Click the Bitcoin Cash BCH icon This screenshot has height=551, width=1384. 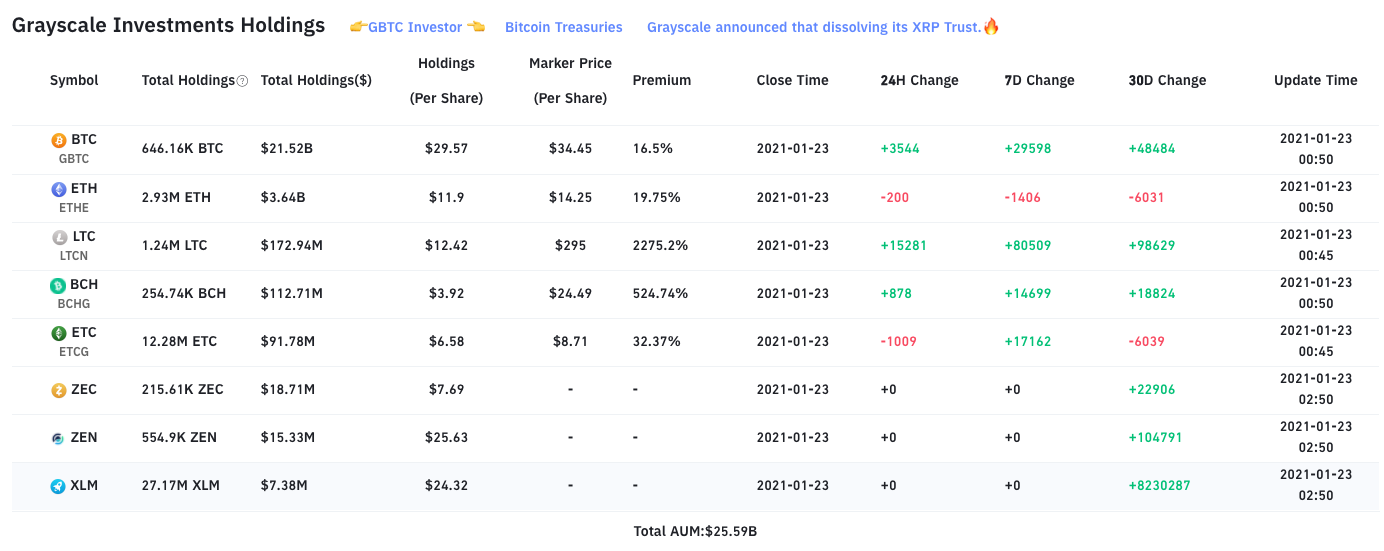[58, 285]
